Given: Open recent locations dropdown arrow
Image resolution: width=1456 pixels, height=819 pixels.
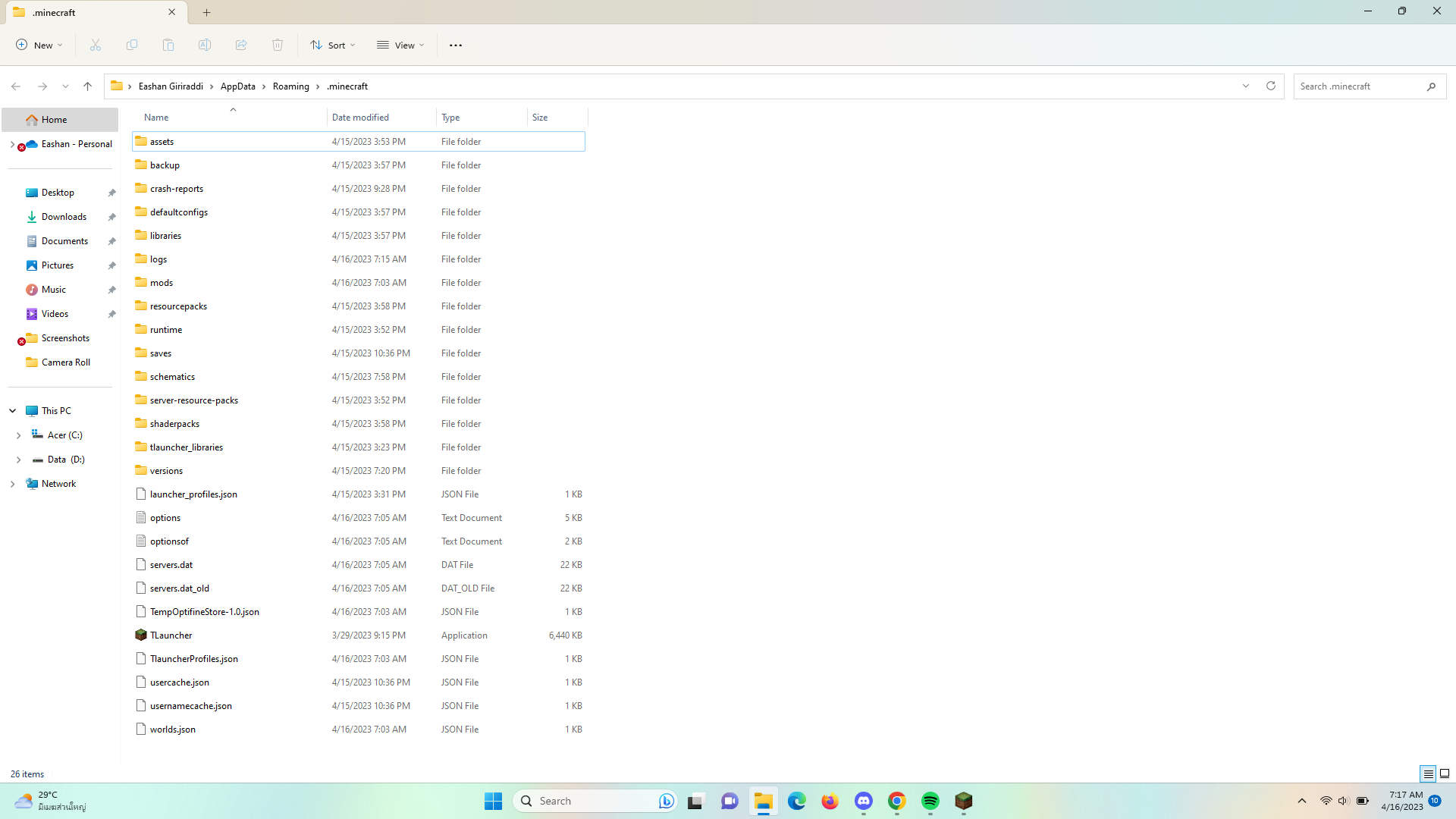Looking at the screenshot, I should tap(66, 86).
